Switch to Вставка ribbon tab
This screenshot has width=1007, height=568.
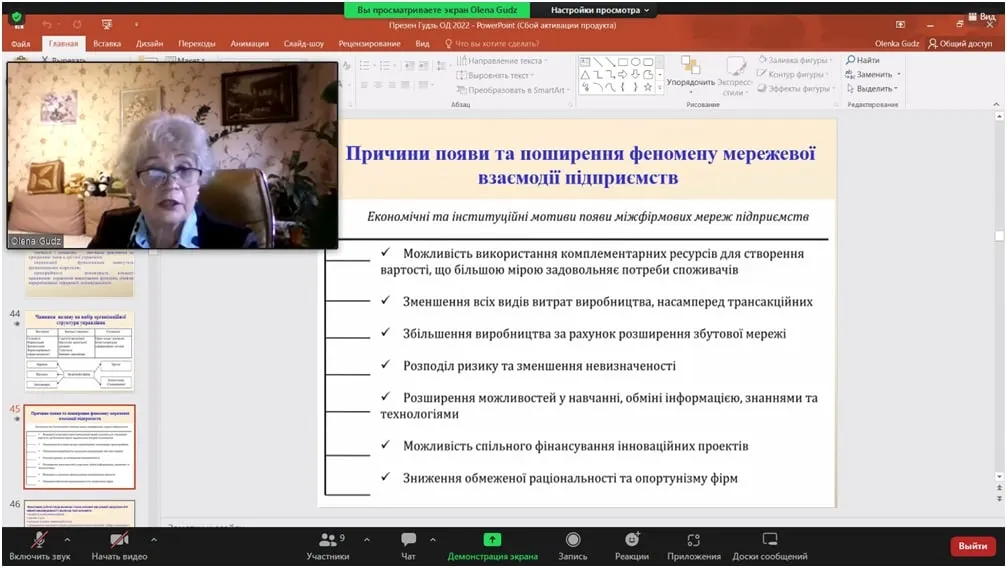tap(107, 44)
